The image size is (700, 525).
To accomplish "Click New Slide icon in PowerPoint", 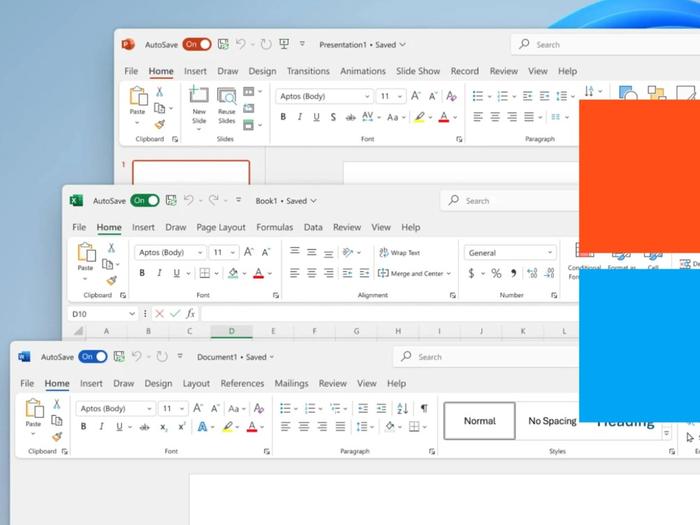I will 199,97.
